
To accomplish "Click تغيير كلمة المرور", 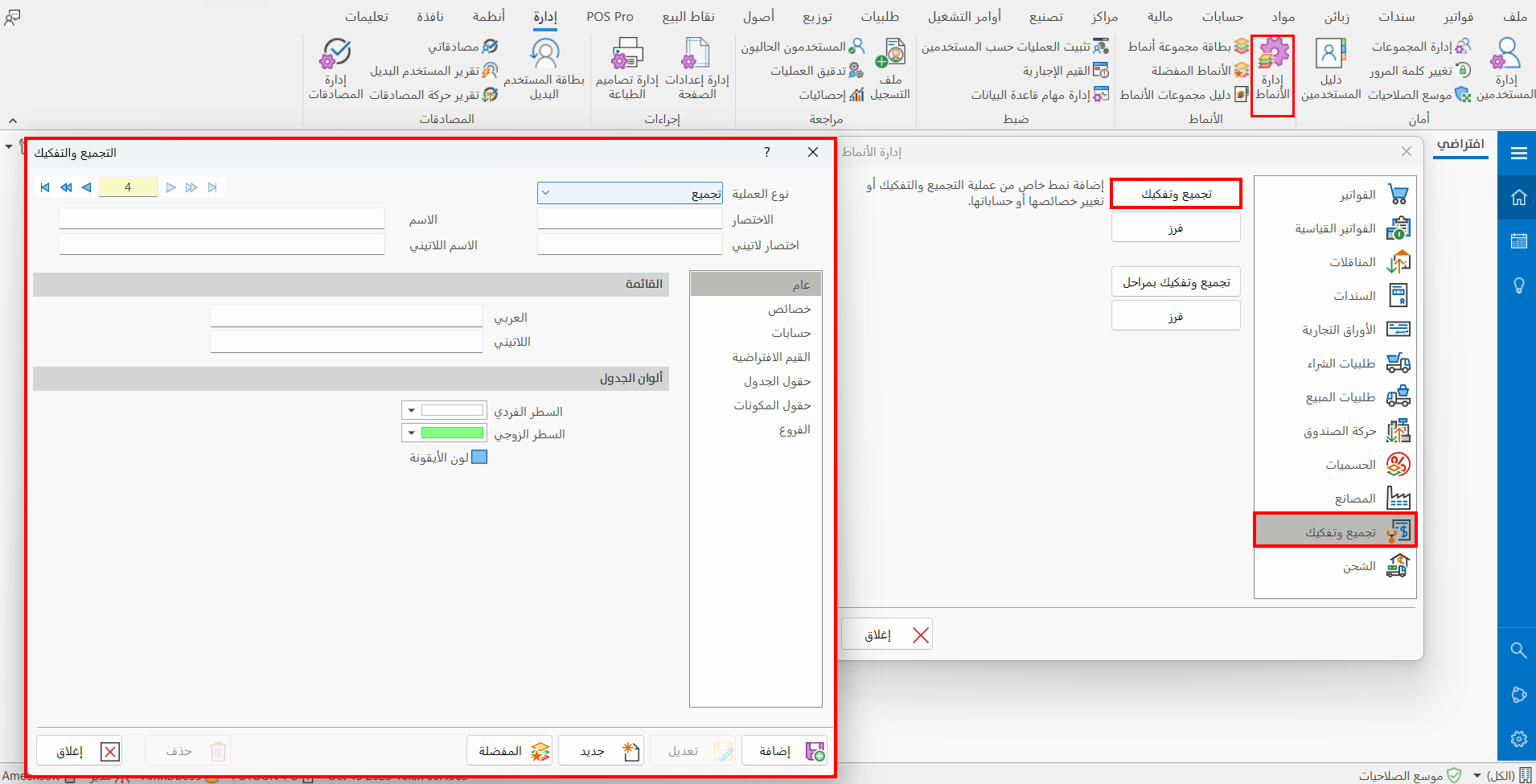I will coord(1420,71).
